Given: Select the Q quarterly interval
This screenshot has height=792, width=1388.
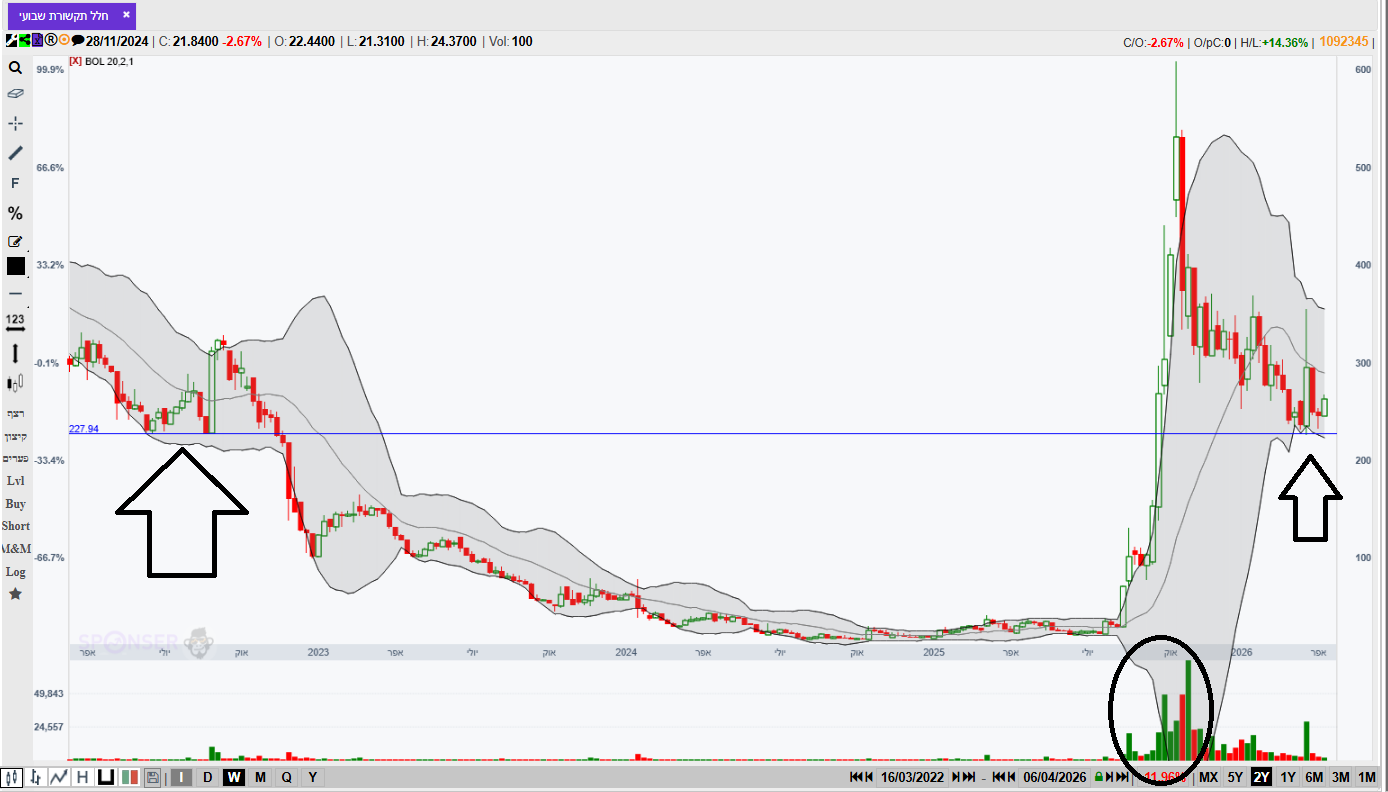Looking at the screenshot, I should pos(286,777).
